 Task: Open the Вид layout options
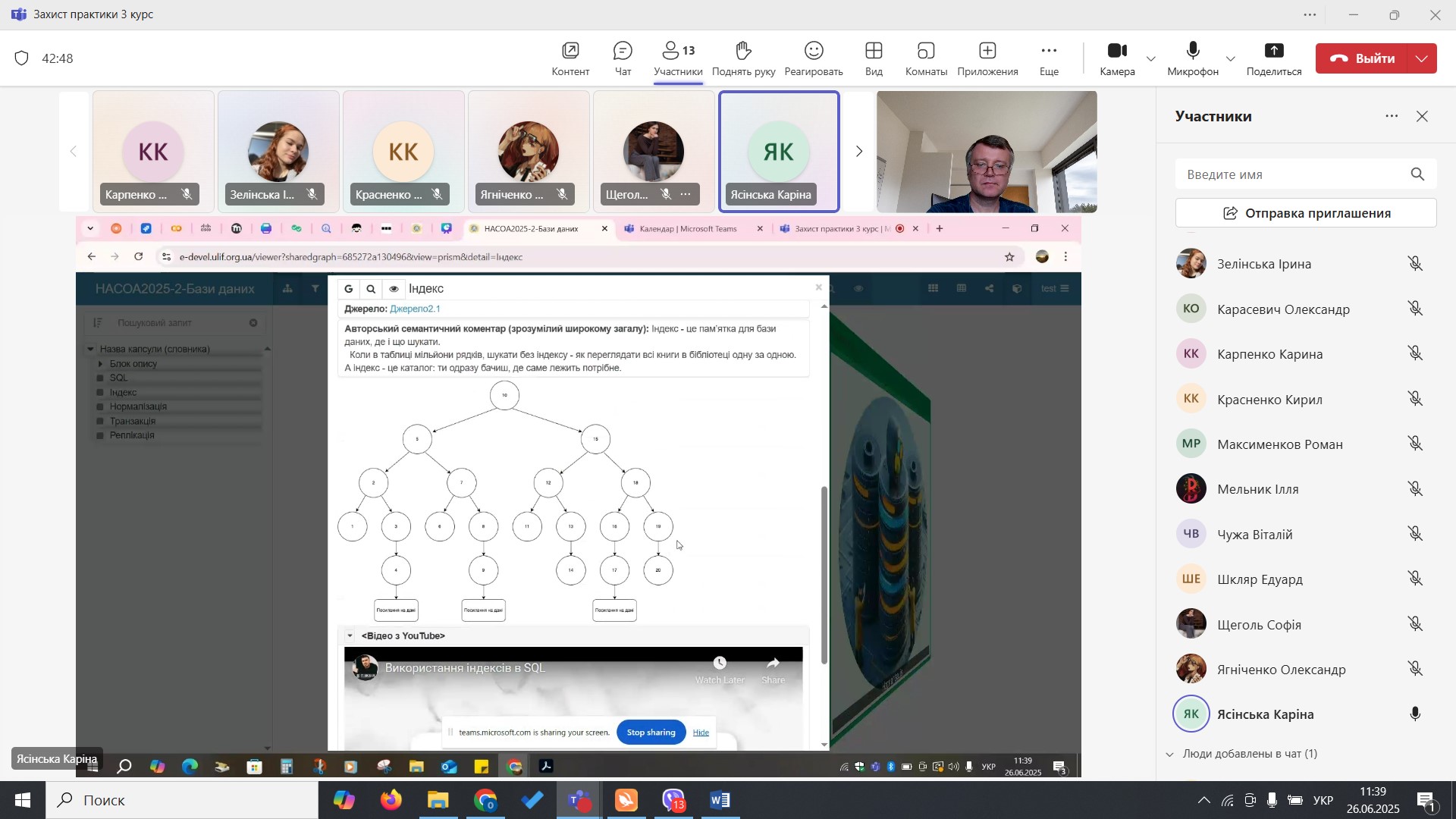tap(874, 59)
